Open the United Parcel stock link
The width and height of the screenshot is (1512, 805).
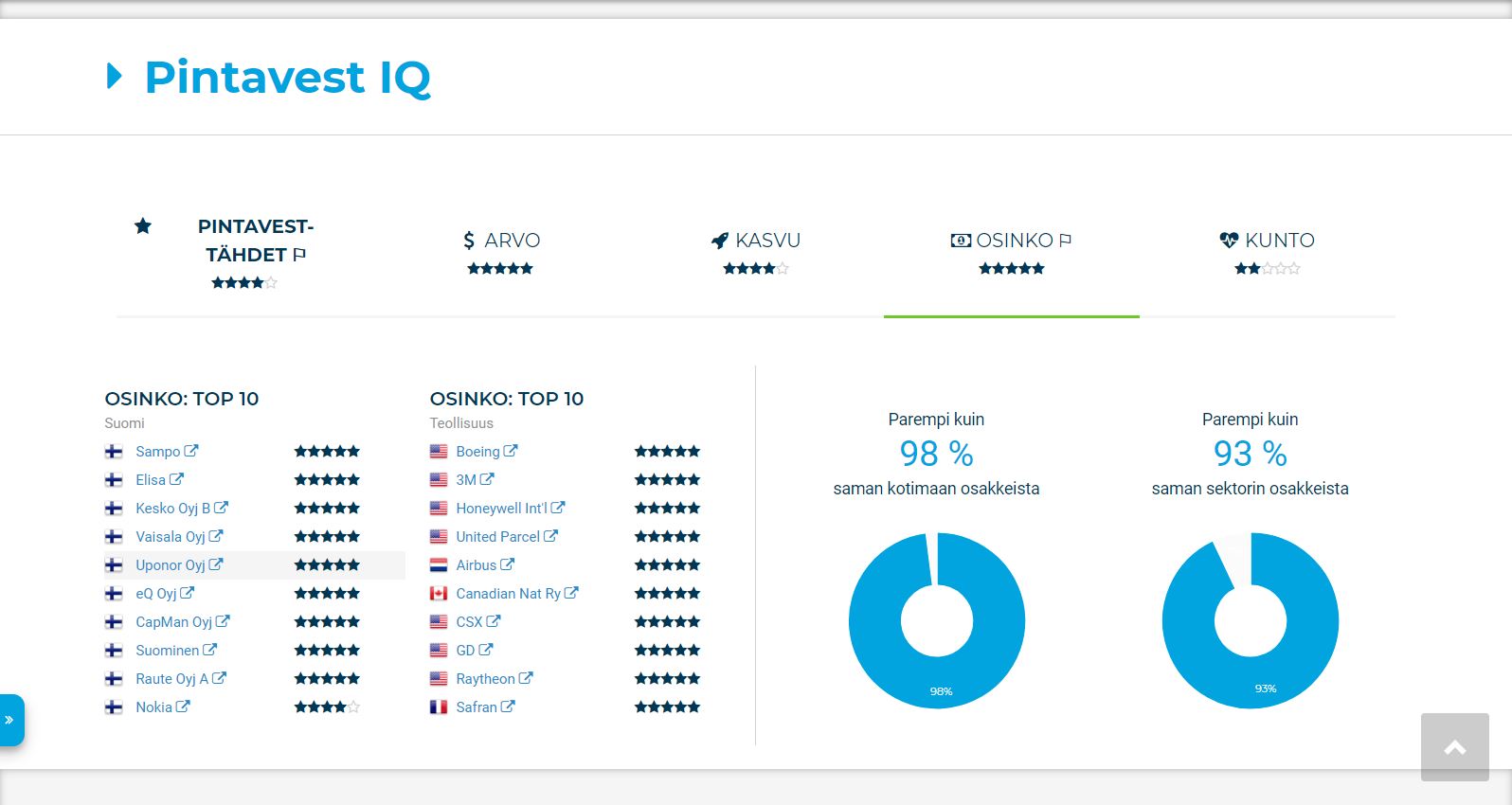(x=507, y=537)
